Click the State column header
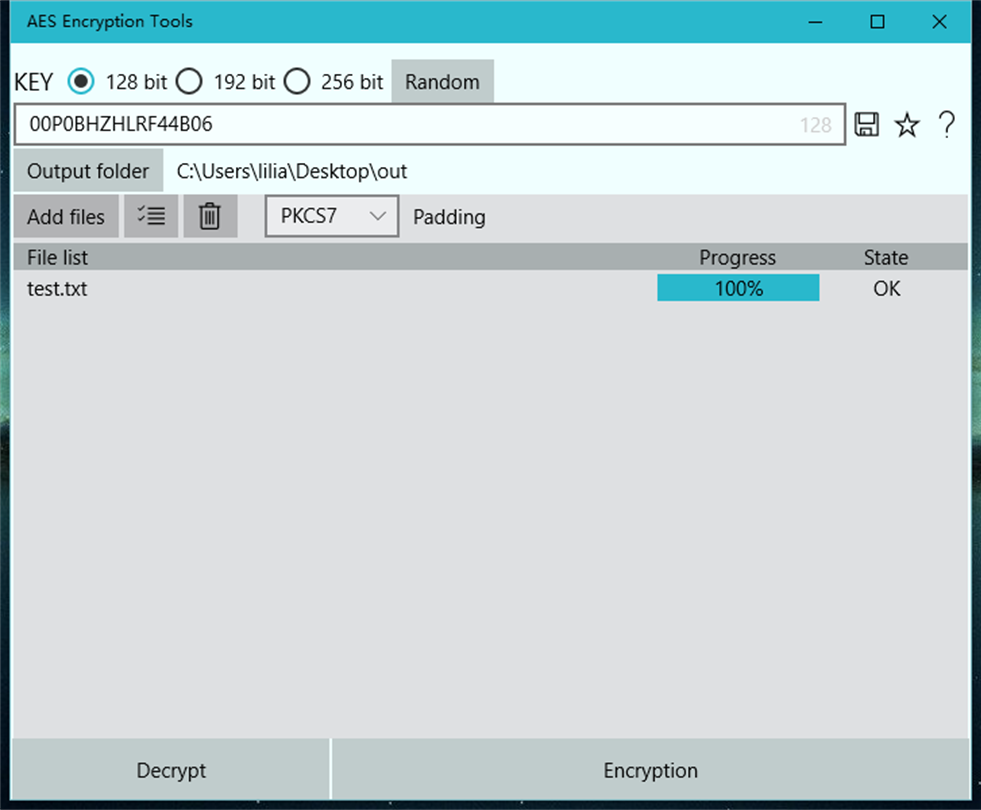This screenshot has width=981, height=810. pyautogui.click(x=886, y=257)
